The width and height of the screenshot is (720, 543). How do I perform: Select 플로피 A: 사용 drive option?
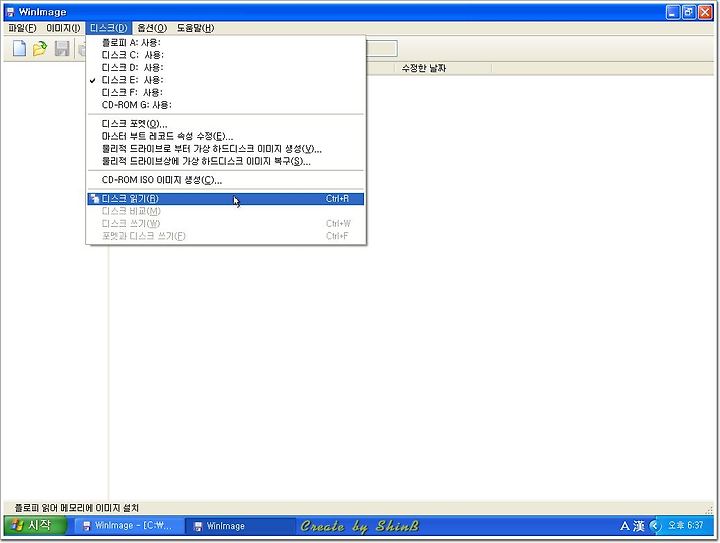pyautogui.click(x=225, y=42)
